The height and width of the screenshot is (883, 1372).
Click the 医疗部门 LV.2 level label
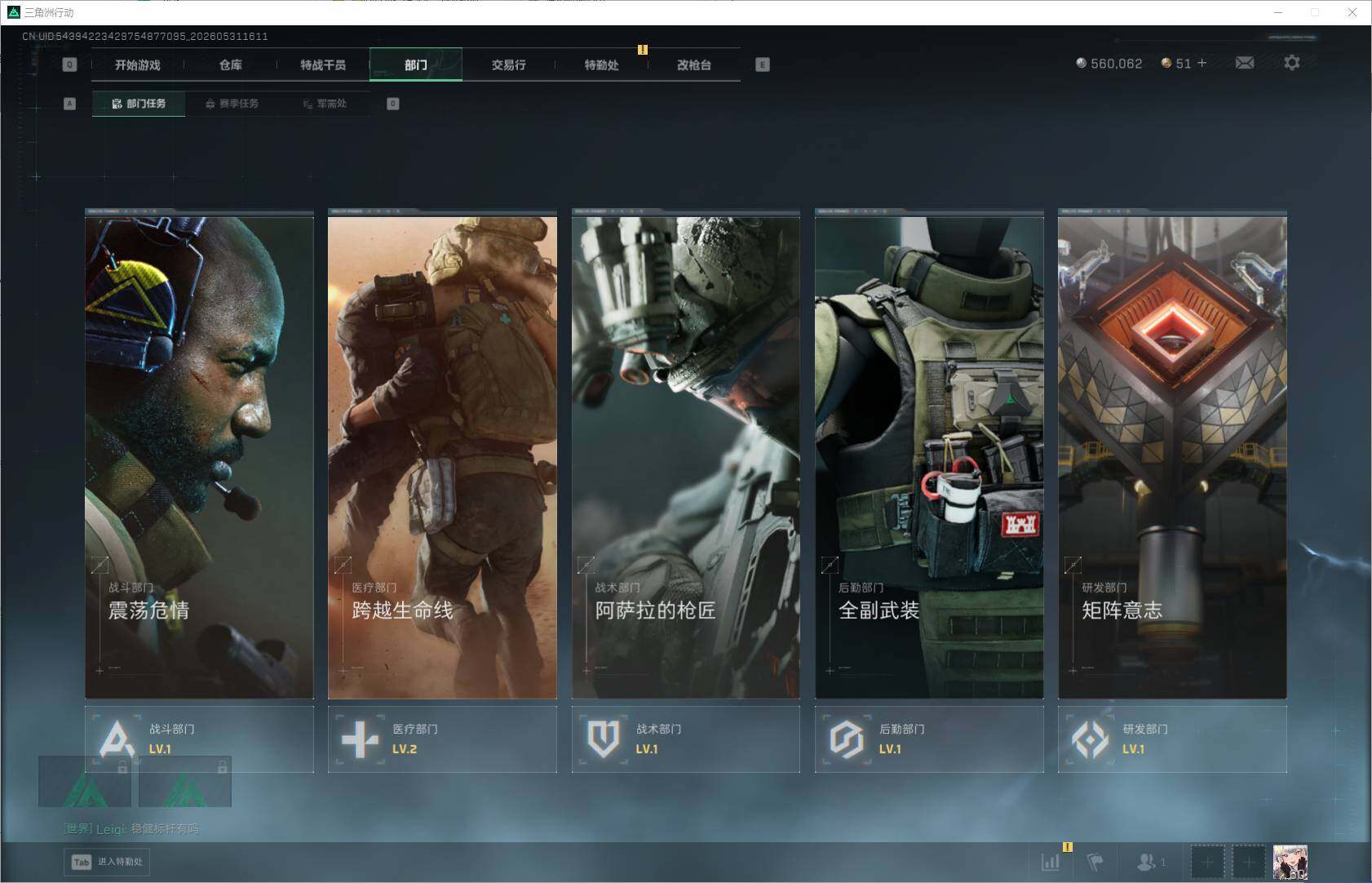pyautogui.click(x=405, y=749)
